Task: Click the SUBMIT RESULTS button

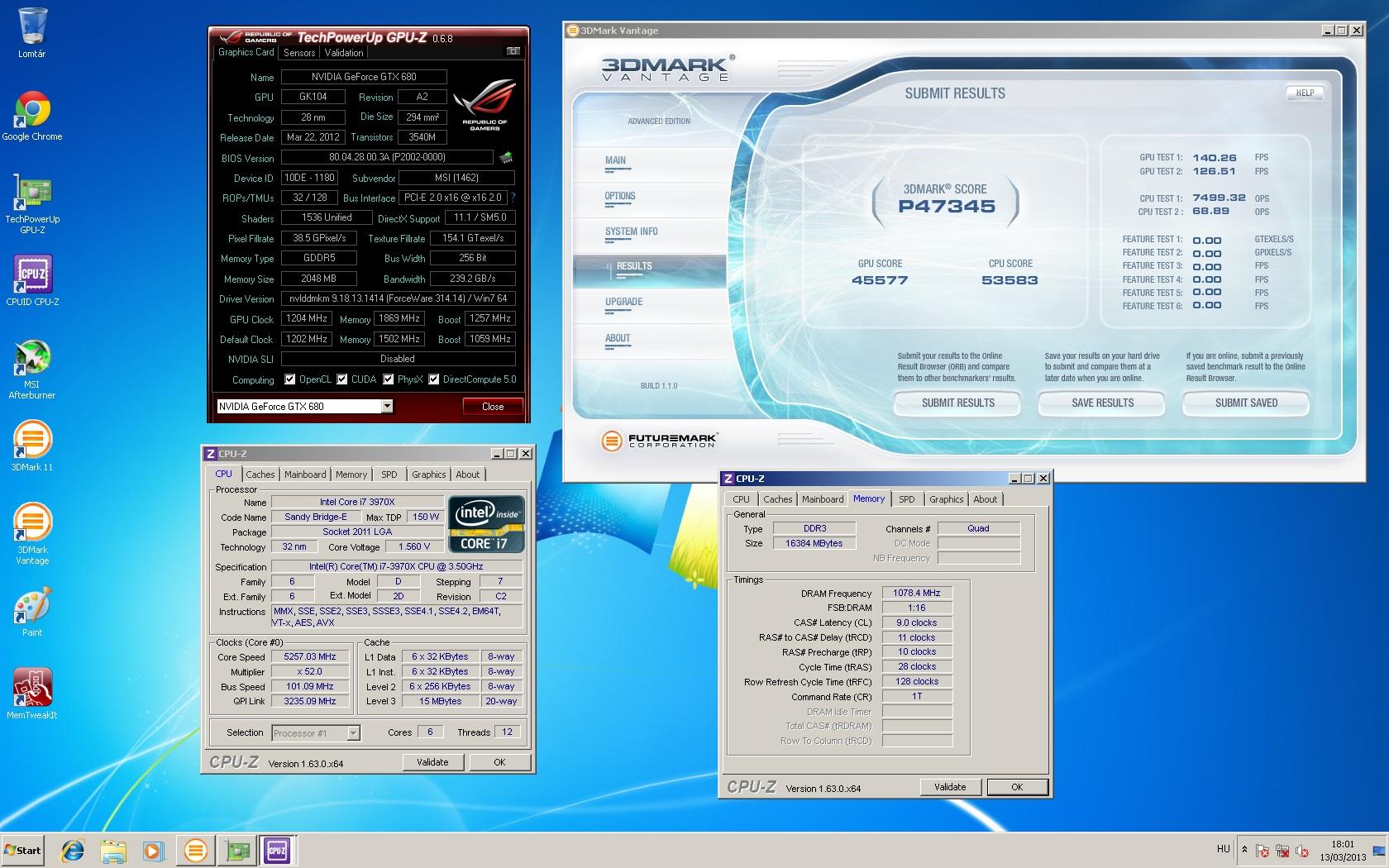Action: click(x=957, y=403)
